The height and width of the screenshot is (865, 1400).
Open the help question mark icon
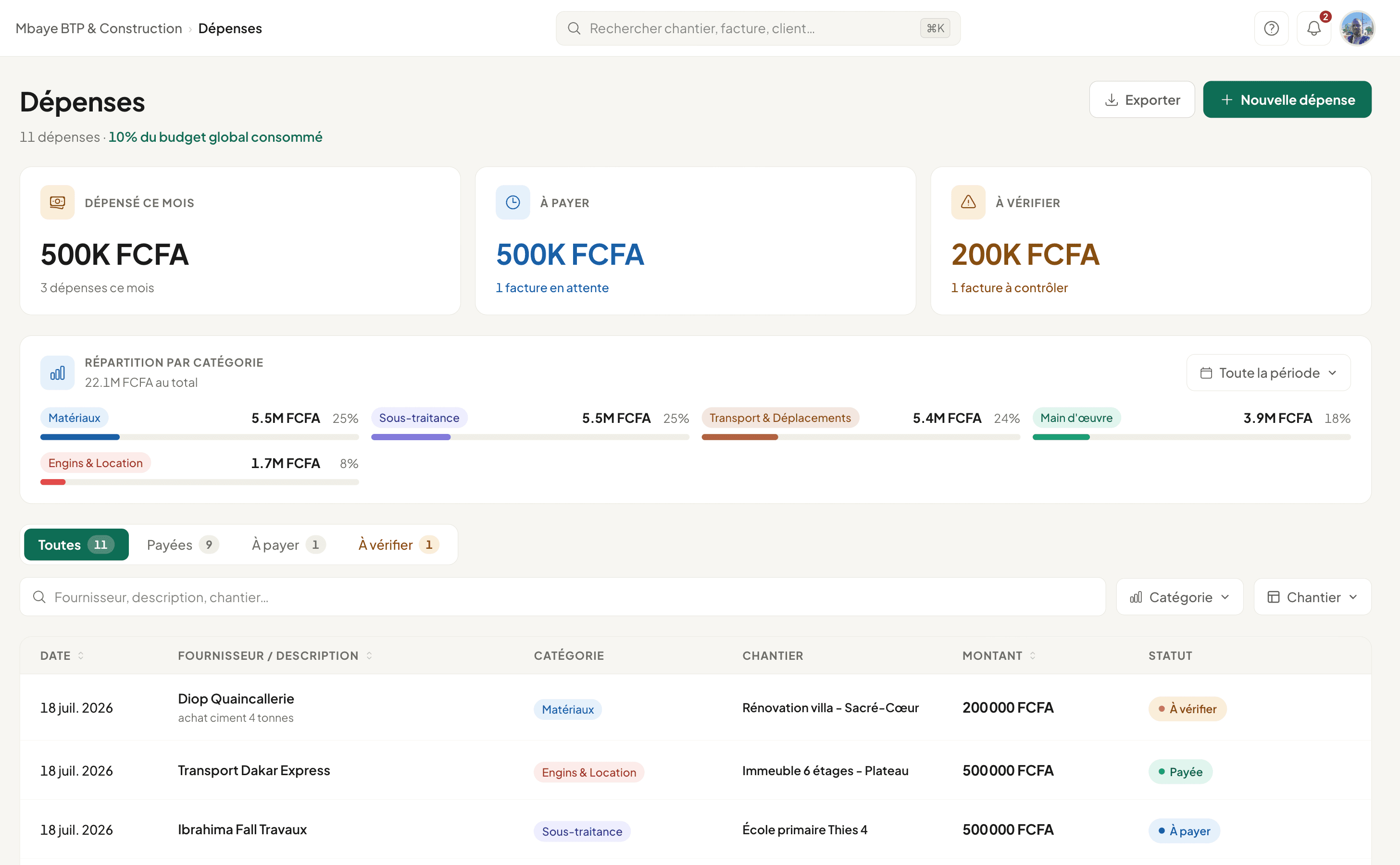pyautogui.click(x=1271, y=28)
